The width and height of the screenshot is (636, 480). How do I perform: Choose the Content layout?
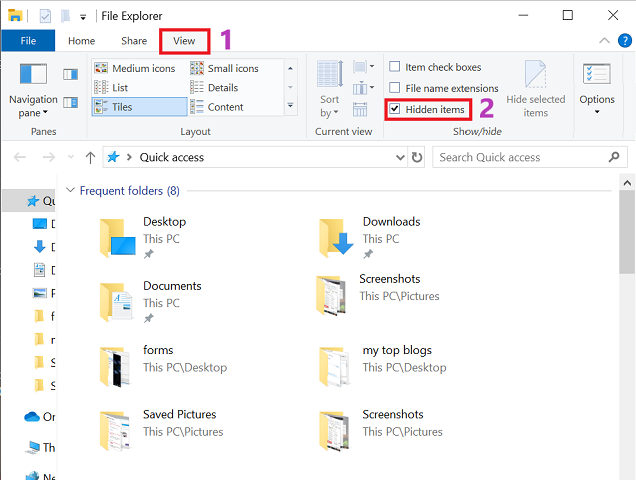[217, 107]
